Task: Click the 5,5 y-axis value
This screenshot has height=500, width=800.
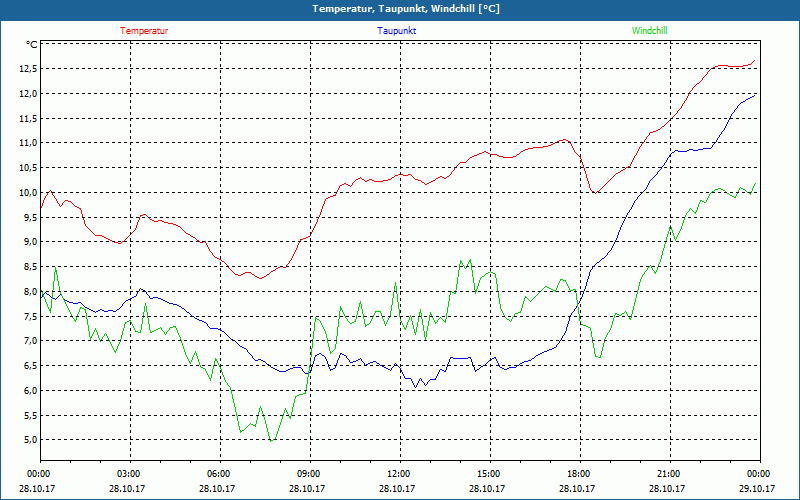Action: (x=30, y=415)
